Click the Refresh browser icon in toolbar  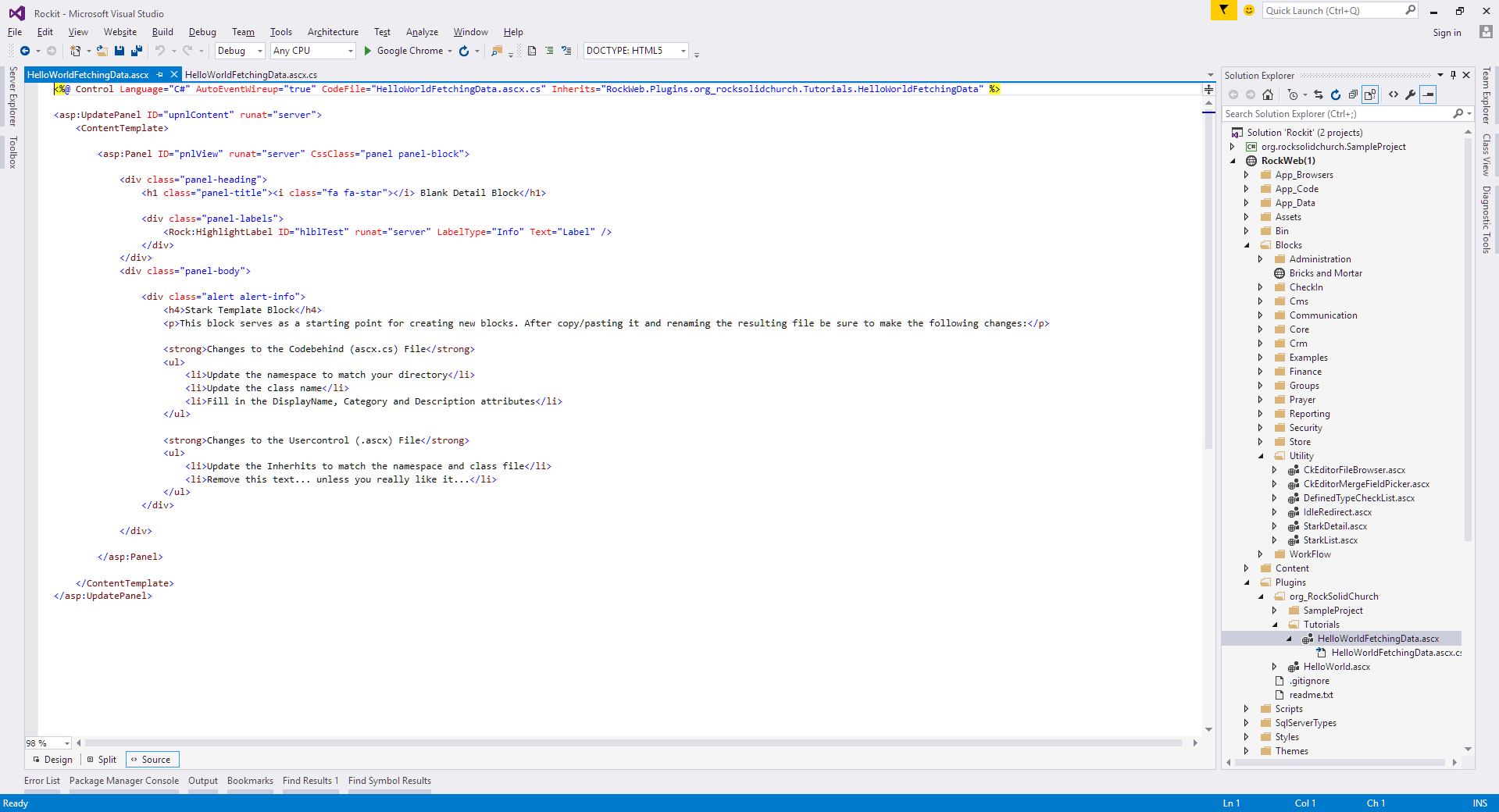(464, 51)
